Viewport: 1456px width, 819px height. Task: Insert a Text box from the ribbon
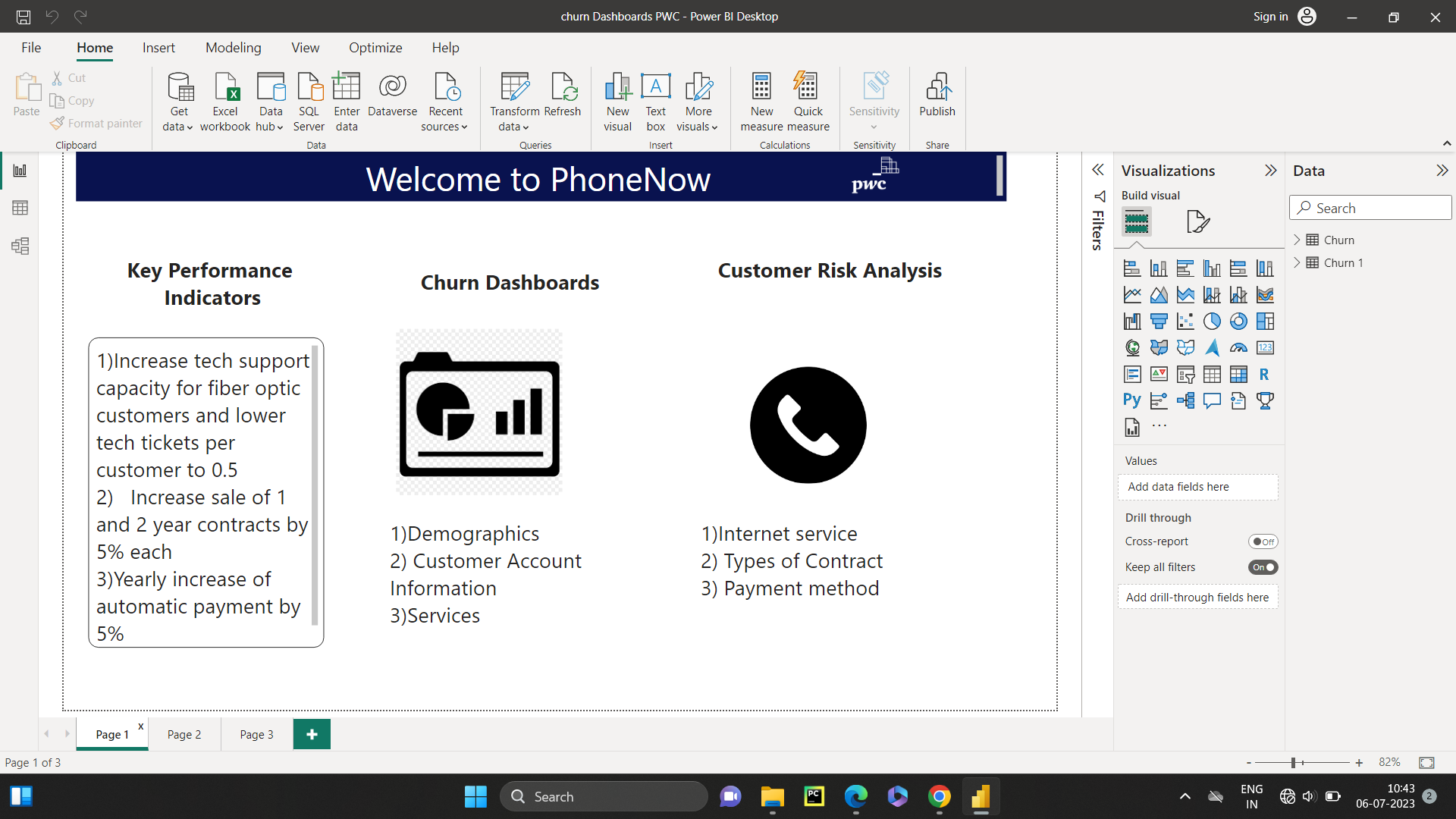(x=655, y=99)
